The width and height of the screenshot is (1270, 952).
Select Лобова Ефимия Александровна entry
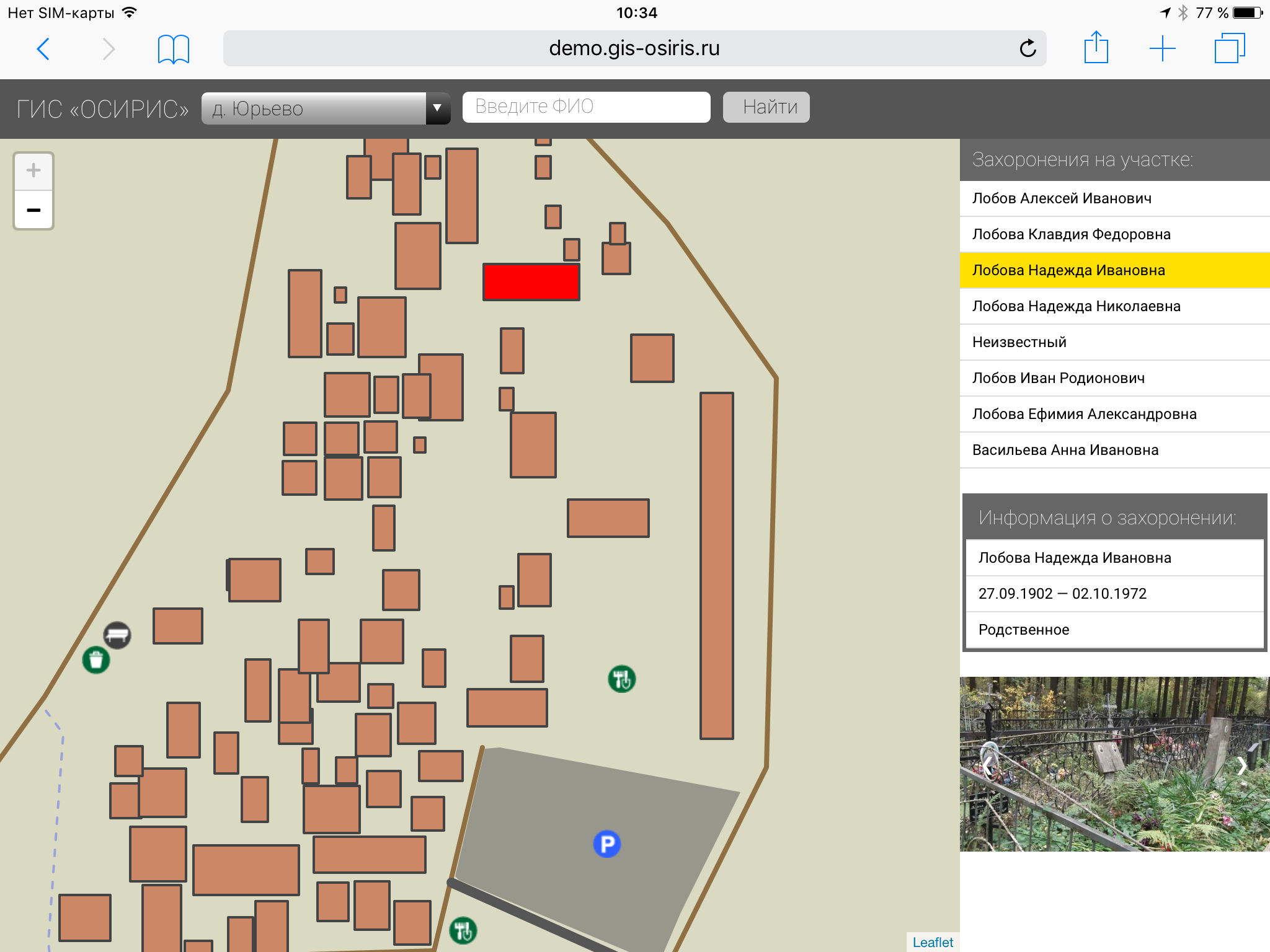click(x=1114, y=414)
